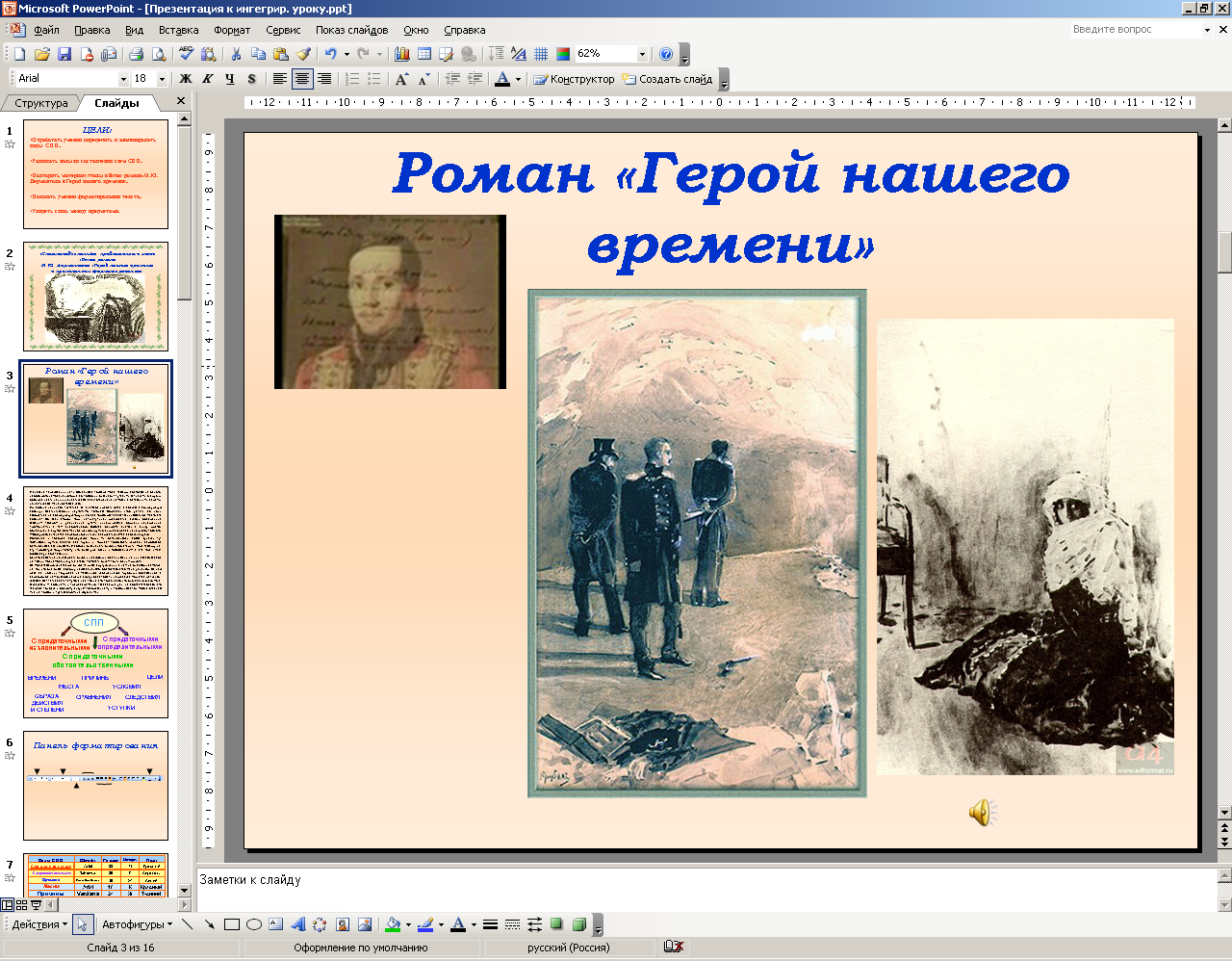The width and height of the screenshot is (1232, 961).
Task: Start slide show from current slide
Action: tap(37, 905)
